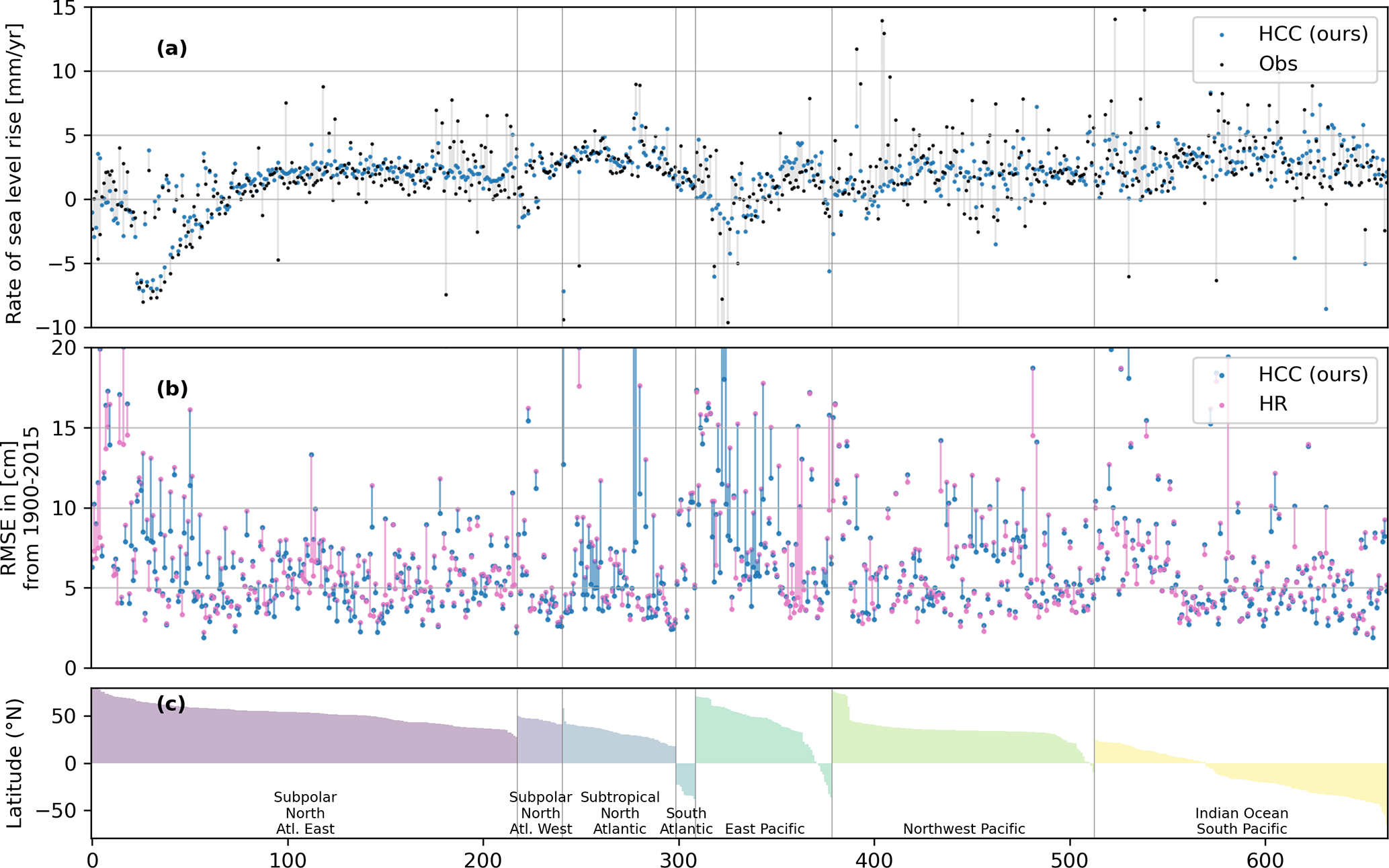This screenshot has height=868, width=1389.
Task: Click the HR legend entry in panel (b)
Action: pos(1272,404)
